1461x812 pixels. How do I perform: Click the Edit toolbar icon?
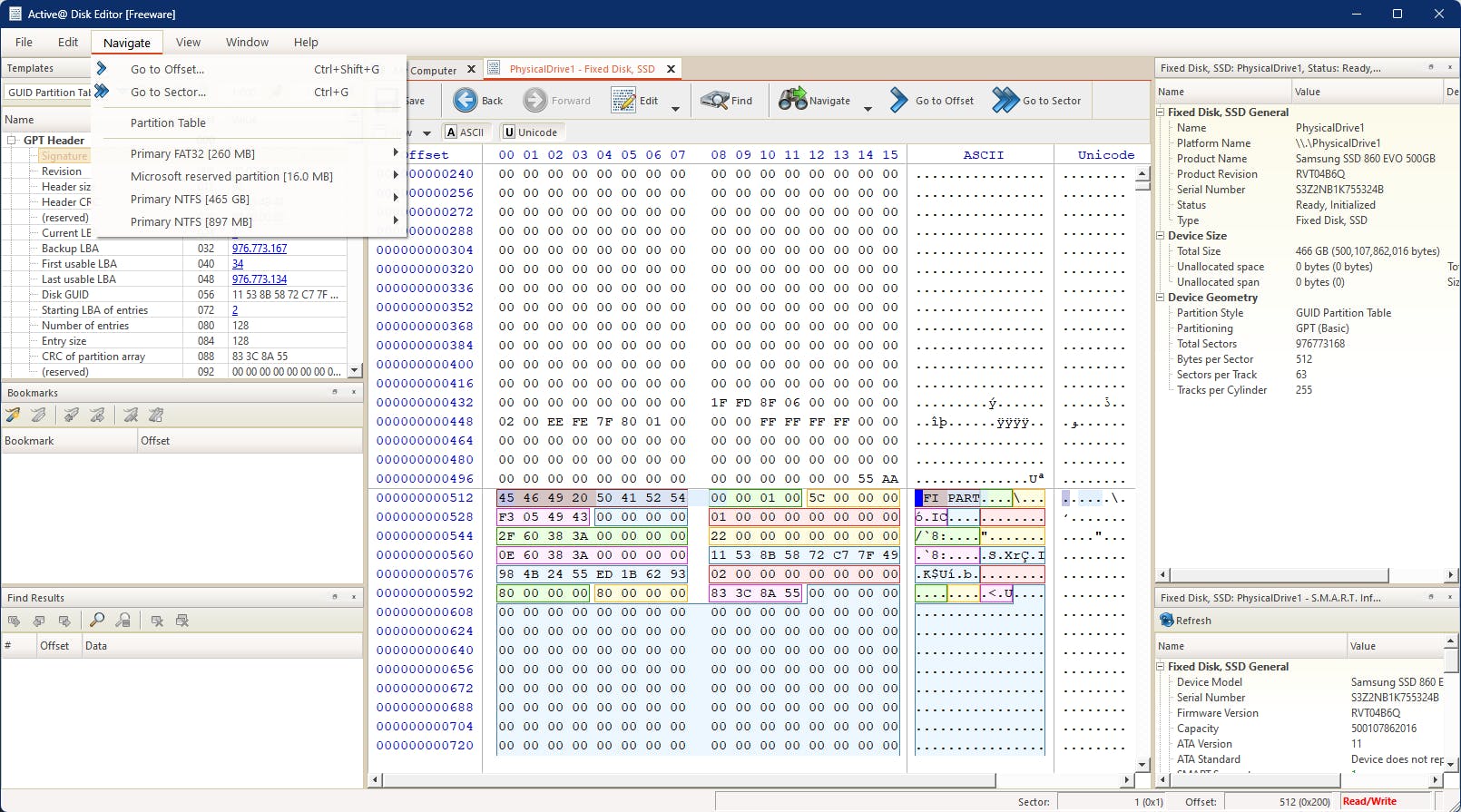click(623, 101)
